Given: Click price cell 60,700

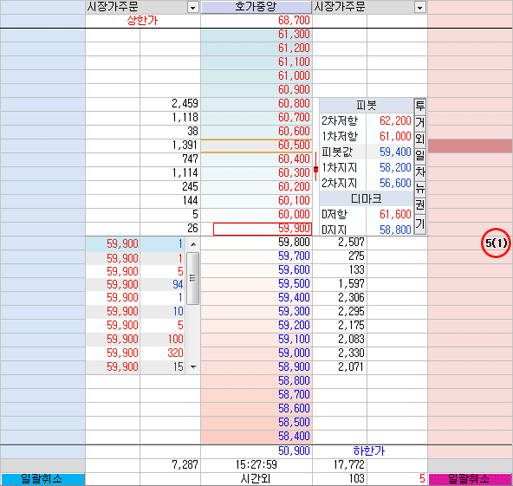Looking at the screenshot, I should 256,118.
